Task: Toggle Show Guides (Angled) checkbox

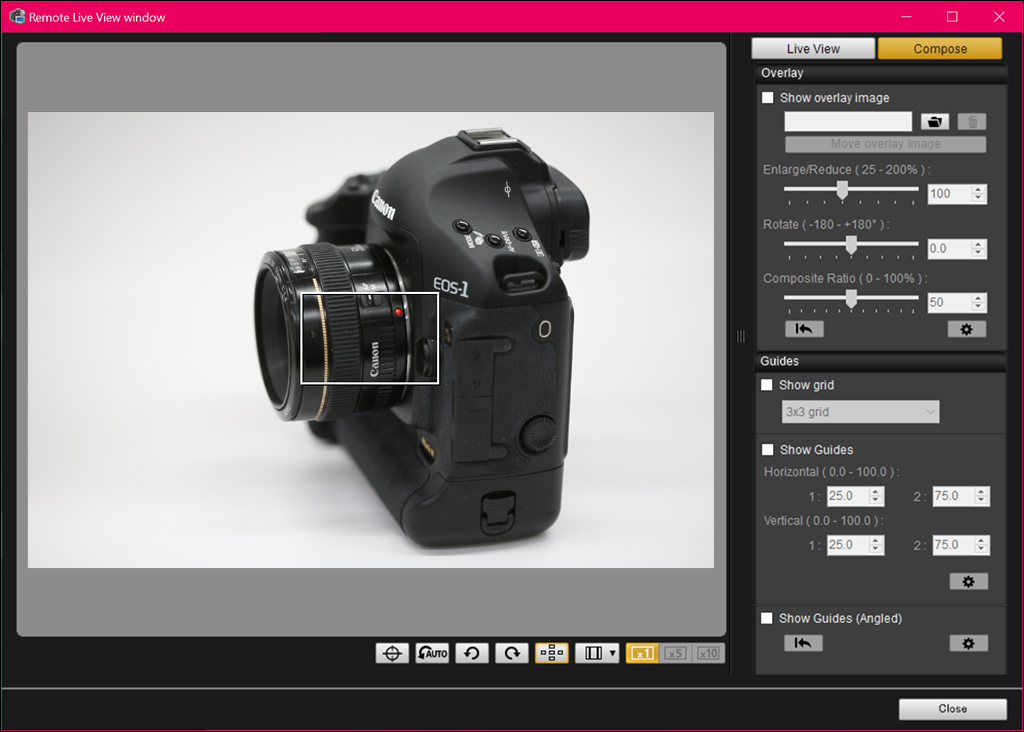Action: click(767, 618)
